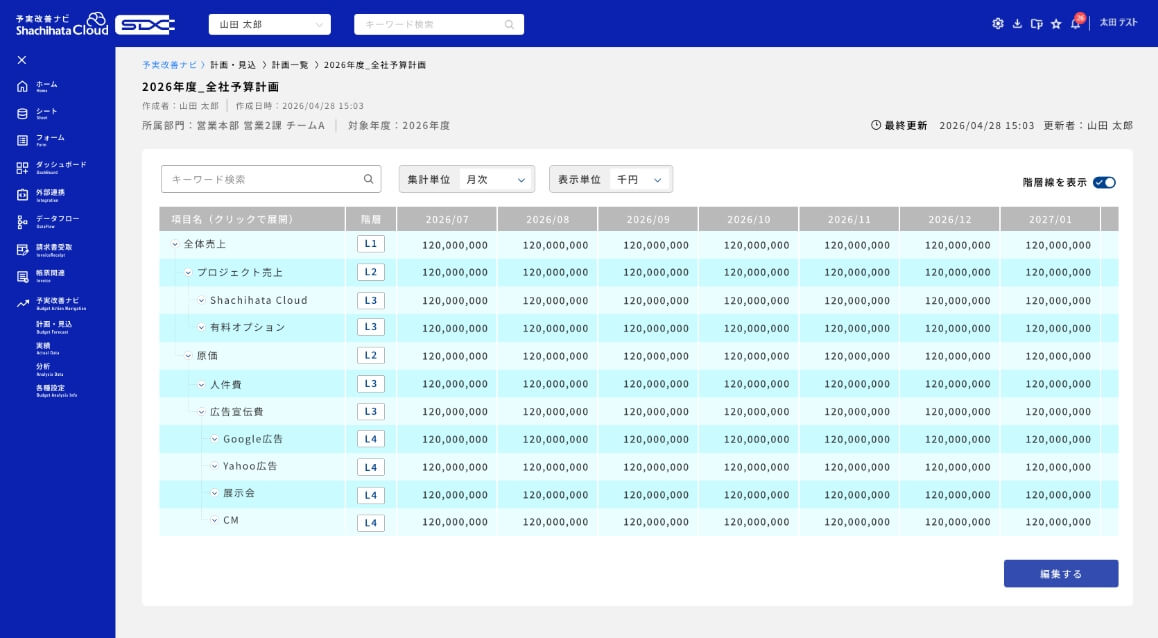Open 計画・見込 submenu in sidebar
Image resolution: width=1158 pixels, height=638 pixels.
click(x=54, y=326)
